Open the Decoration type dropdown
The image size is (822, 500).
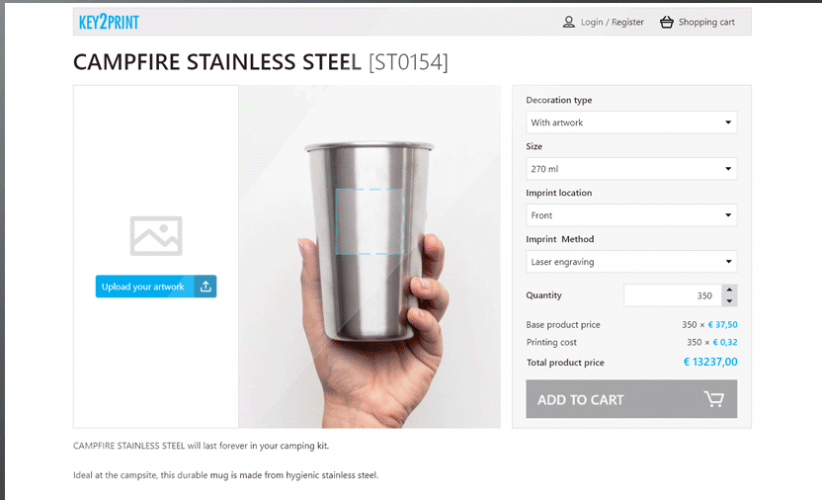[631, 123]
